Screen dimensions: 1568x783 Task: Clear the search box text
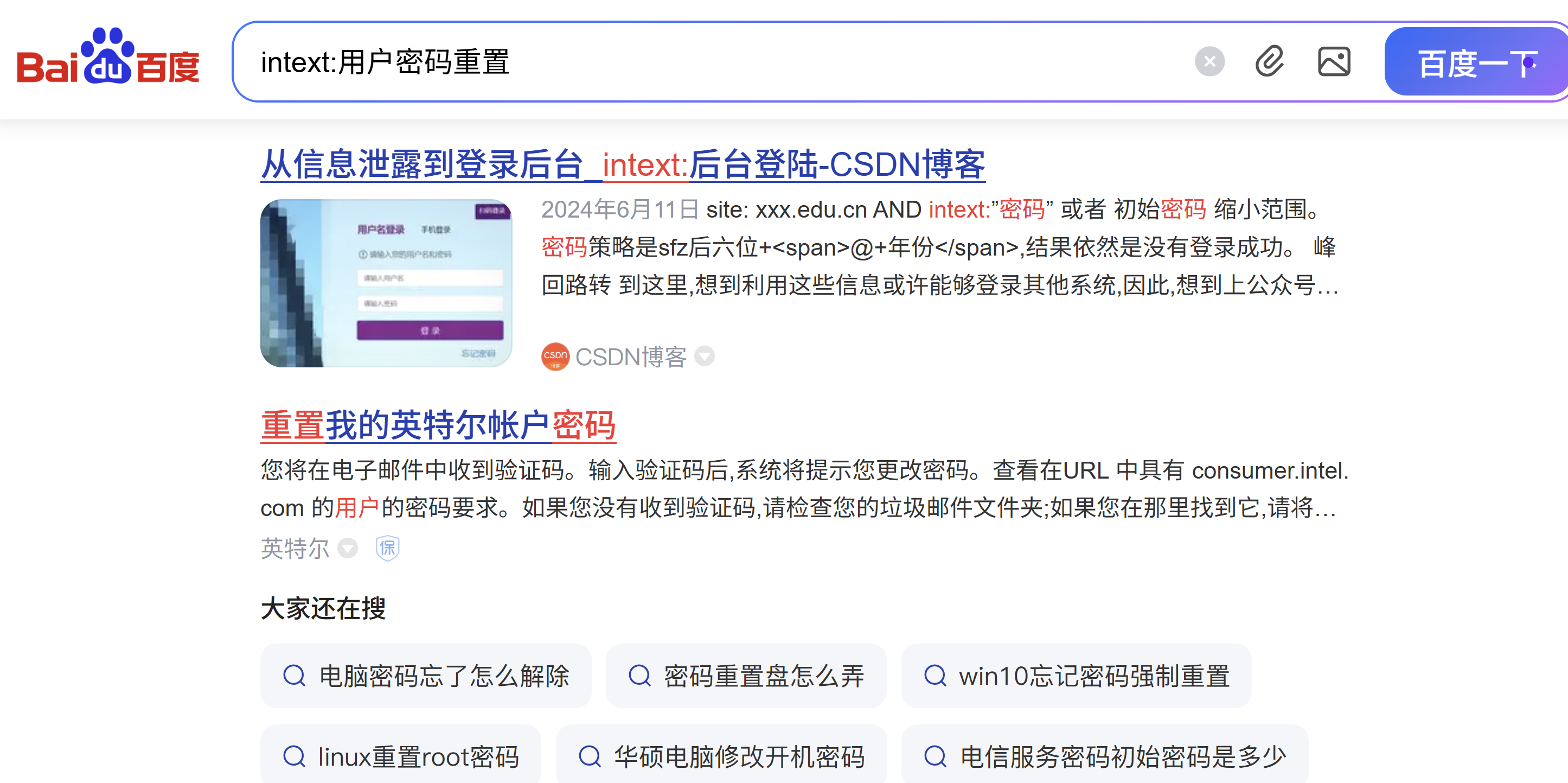pyautogui.click(x=1209, y=61)
